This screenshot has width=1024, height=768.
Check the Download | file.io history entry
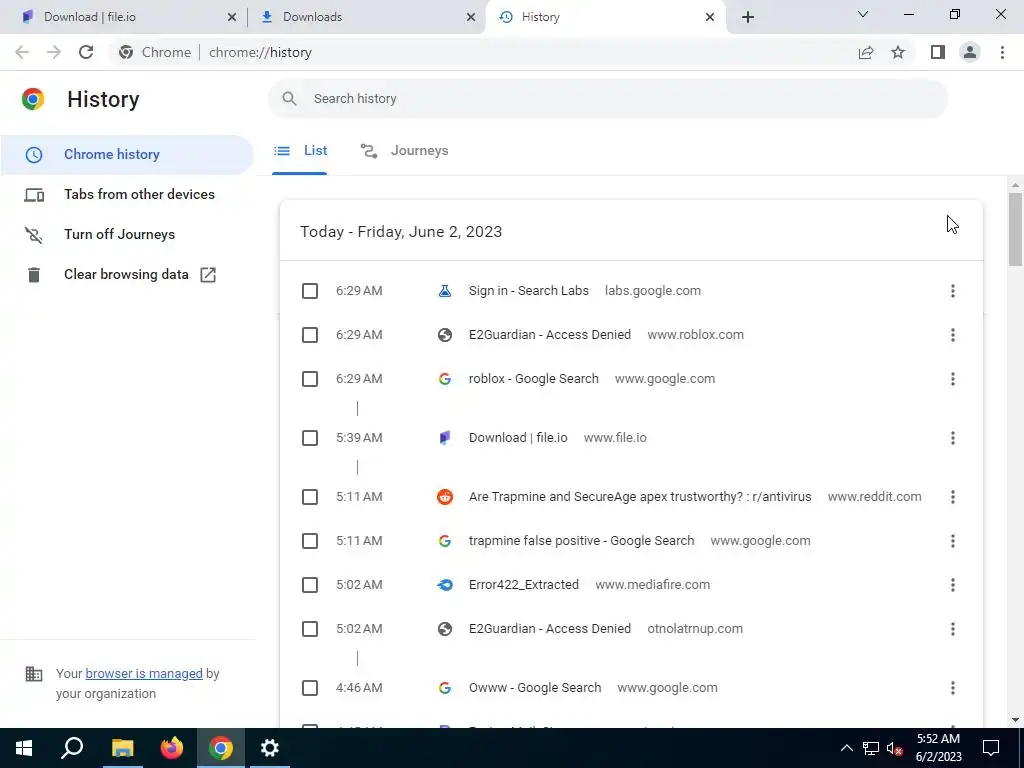pyautogui.click(x=310, y=438)
